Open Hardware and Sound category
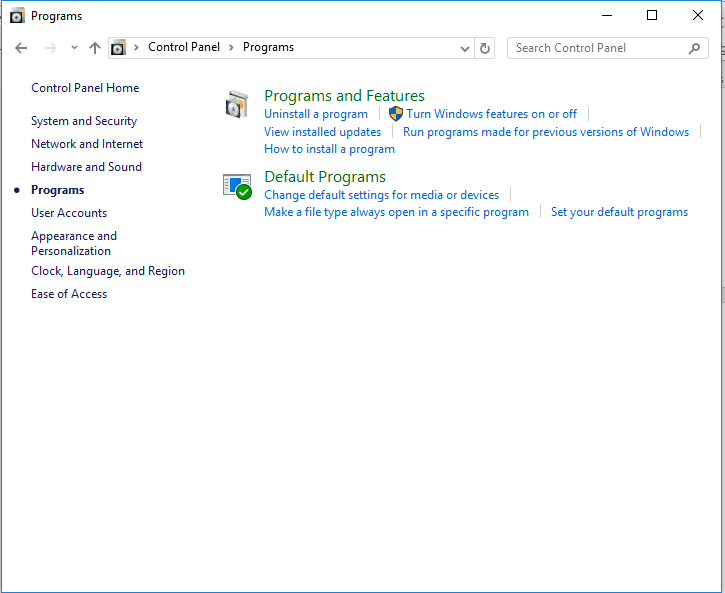Image resolution: width=725 pixels, height=593 pixels. click(86, 167)
